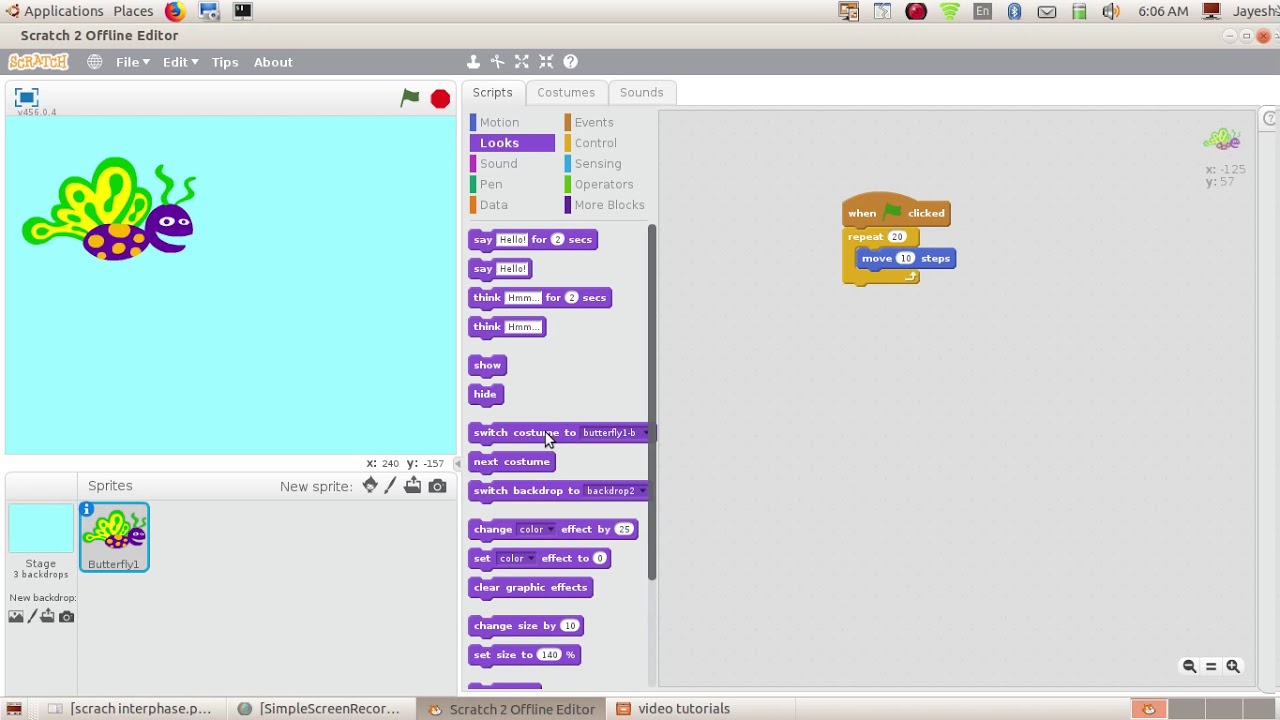
Task: Open the Tips menu item
Action: coord(225,62)
